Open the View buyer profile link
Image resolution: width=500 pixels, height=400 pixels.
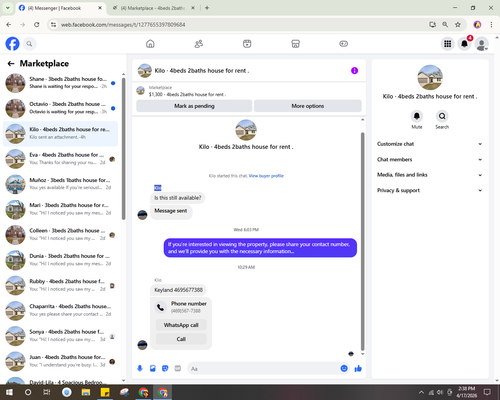pyautogui.click(x=266, y=176)
